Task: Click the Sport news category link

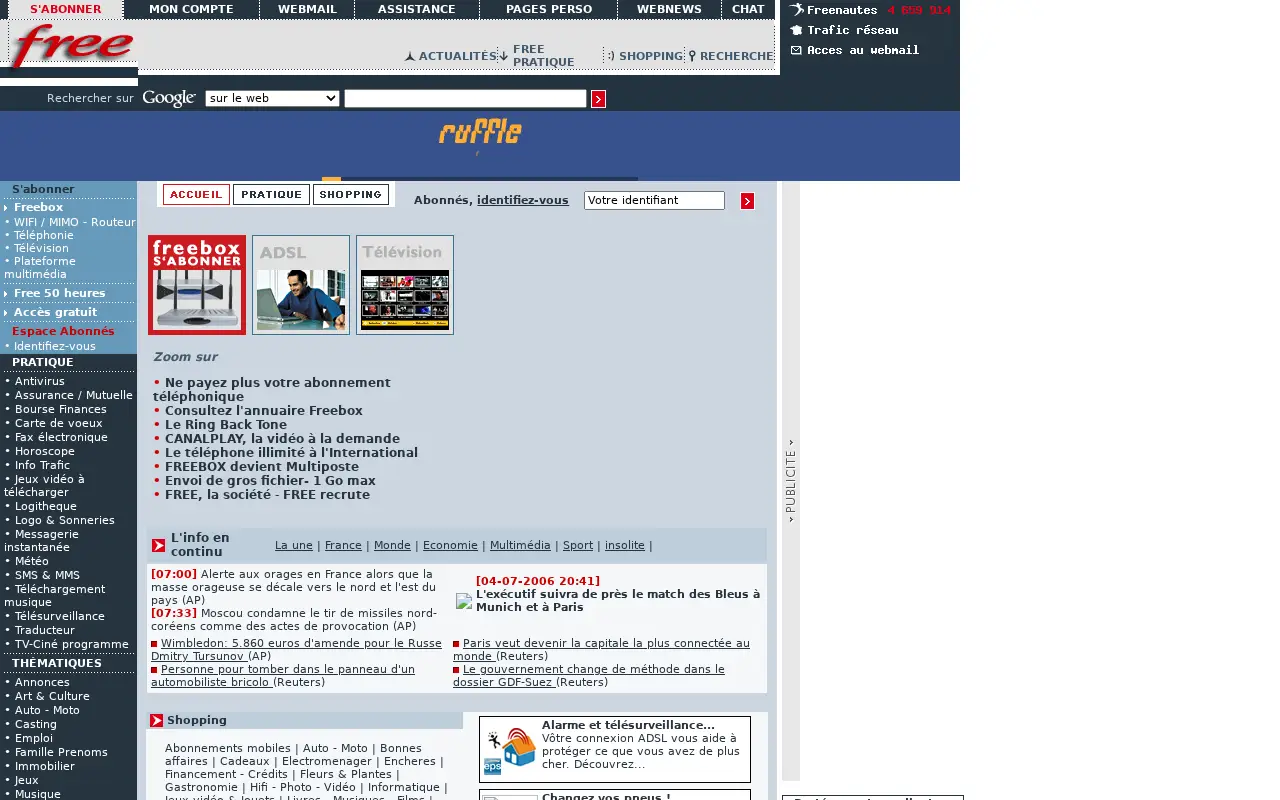Action: click(x=578, y=545)
